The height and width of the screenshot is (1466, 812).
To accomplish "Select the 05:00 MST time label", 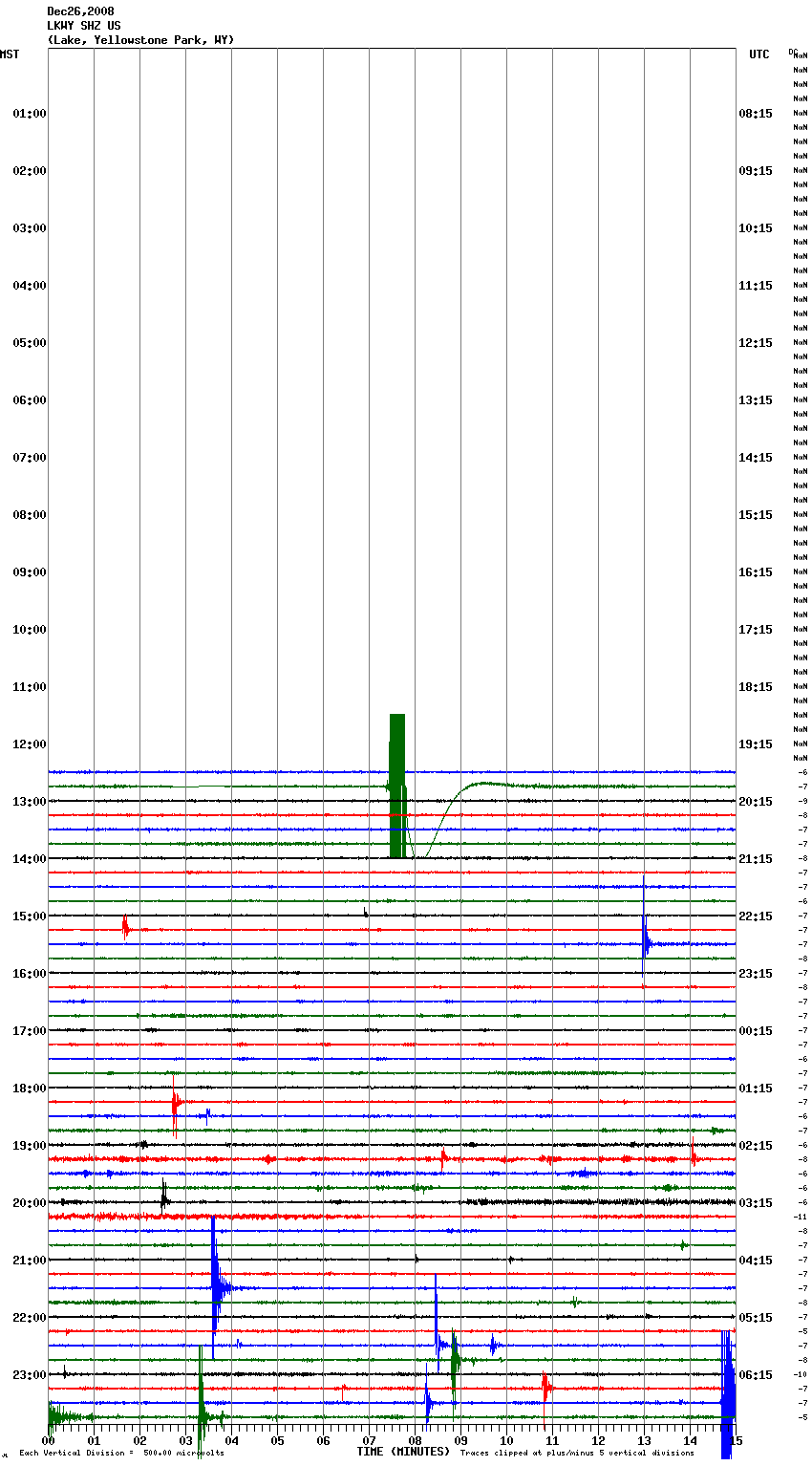I will point(30,343).
